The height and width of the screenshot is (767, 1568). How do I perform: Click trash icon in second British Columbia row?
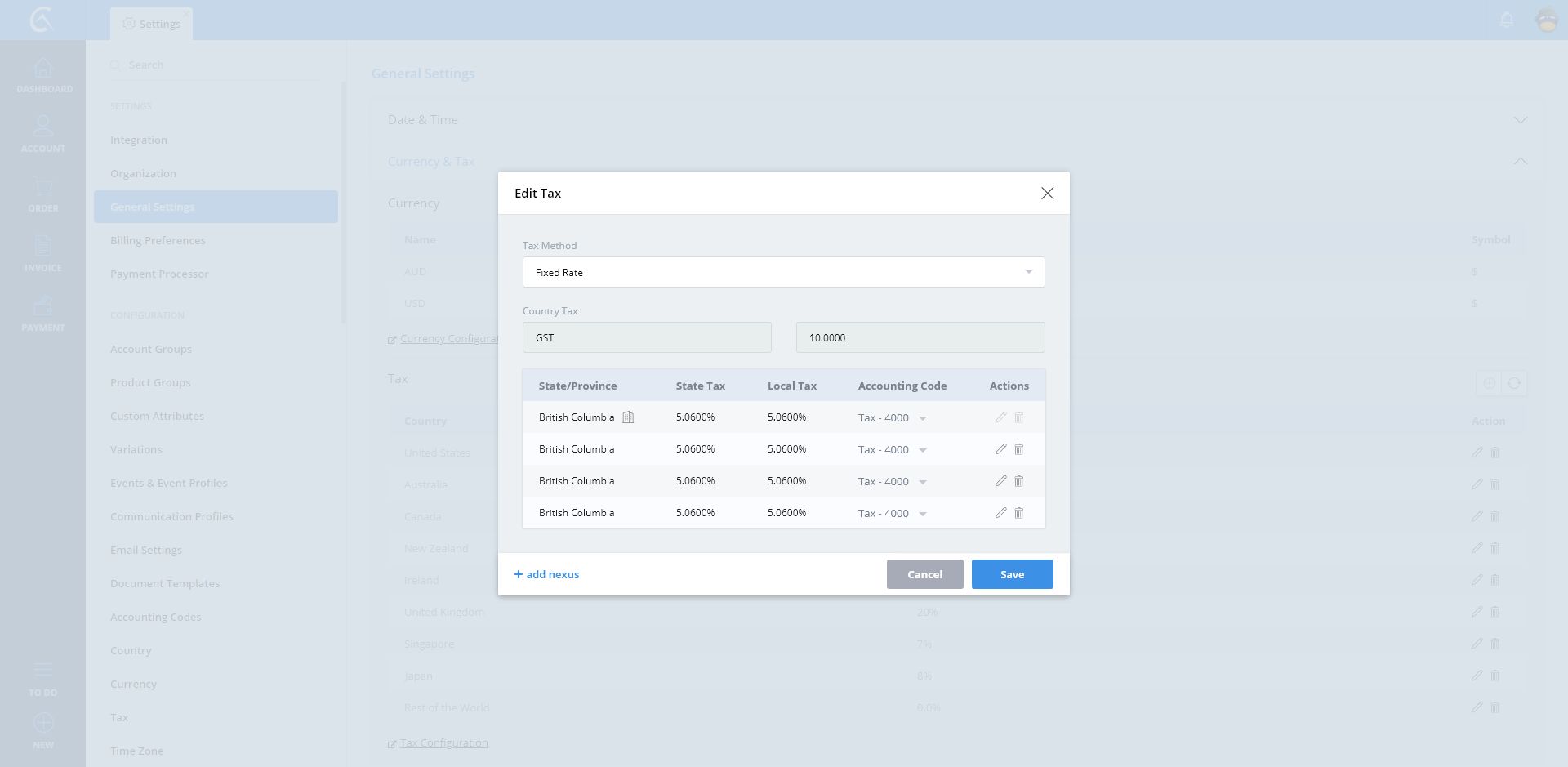1018,449
